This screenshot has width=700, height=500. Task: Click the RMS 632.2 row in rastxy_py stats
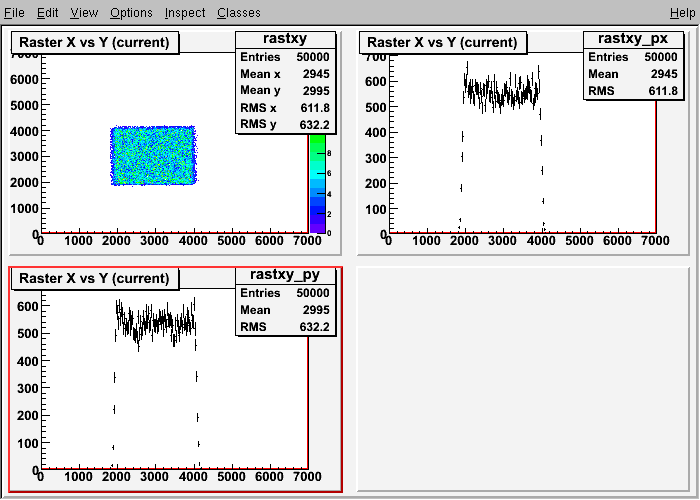click(x=285, y=327)
